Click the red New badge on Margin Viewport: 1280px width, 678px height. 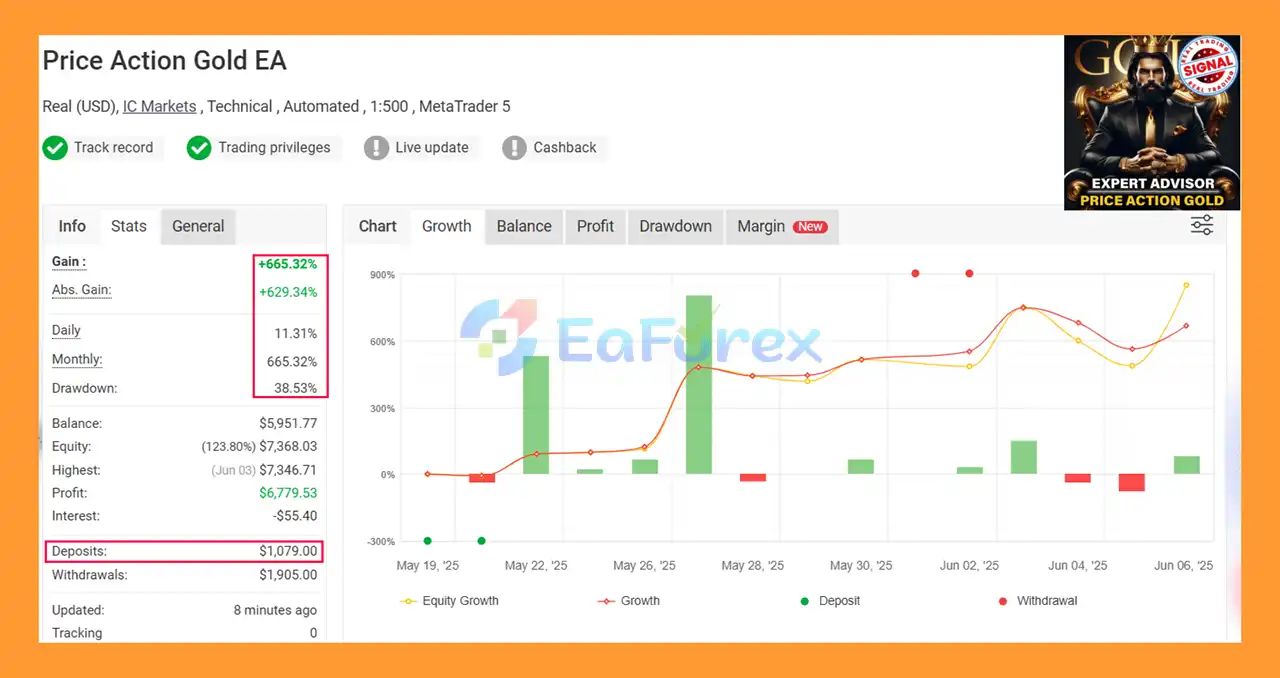point(810,227)
